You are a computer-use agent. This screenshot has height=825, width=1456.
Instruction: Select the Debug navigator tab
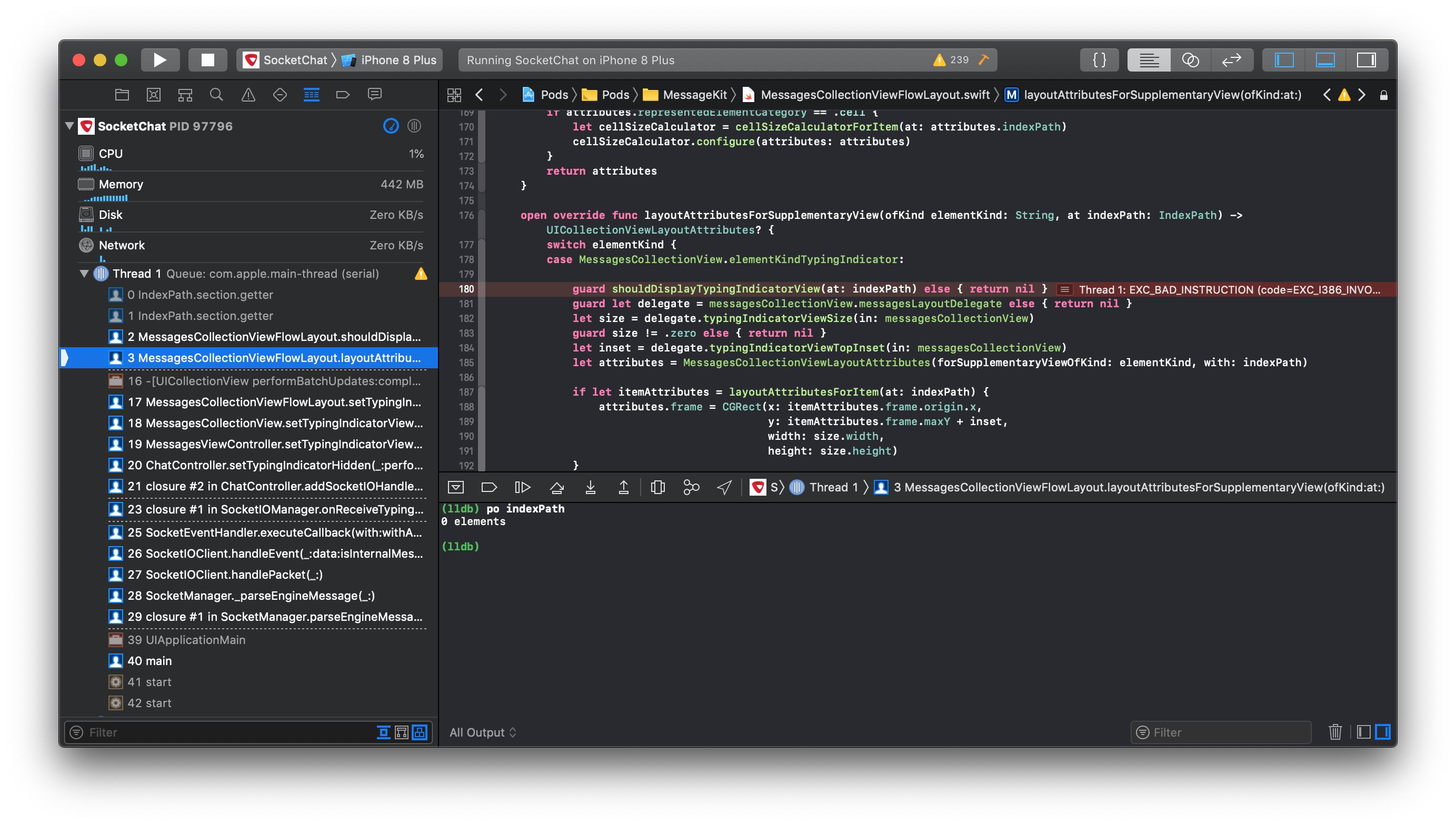pyautogui.click(x=311, y=95)
